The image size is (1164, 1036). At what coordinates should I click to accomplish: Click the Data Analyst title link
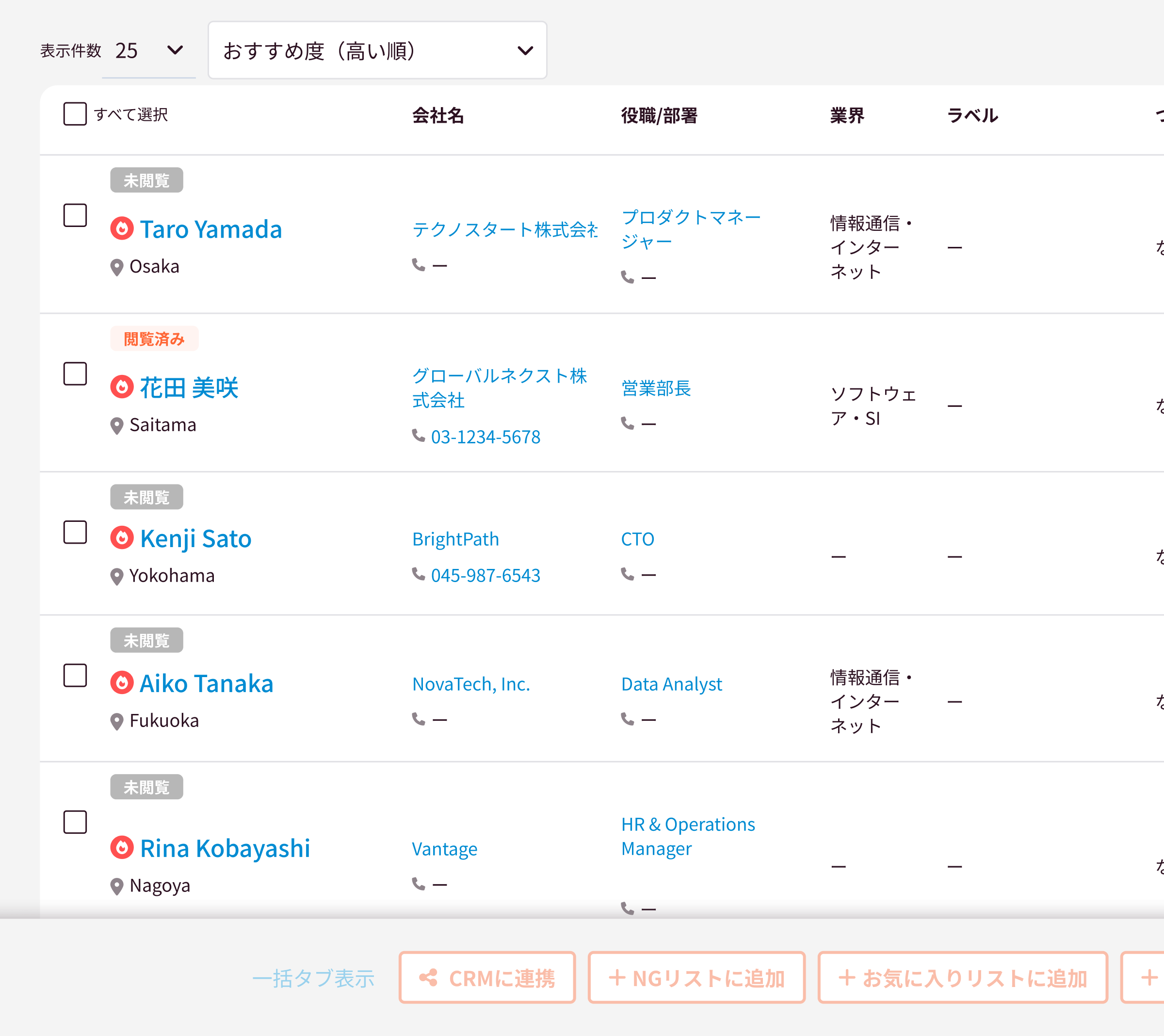[671, 684]
